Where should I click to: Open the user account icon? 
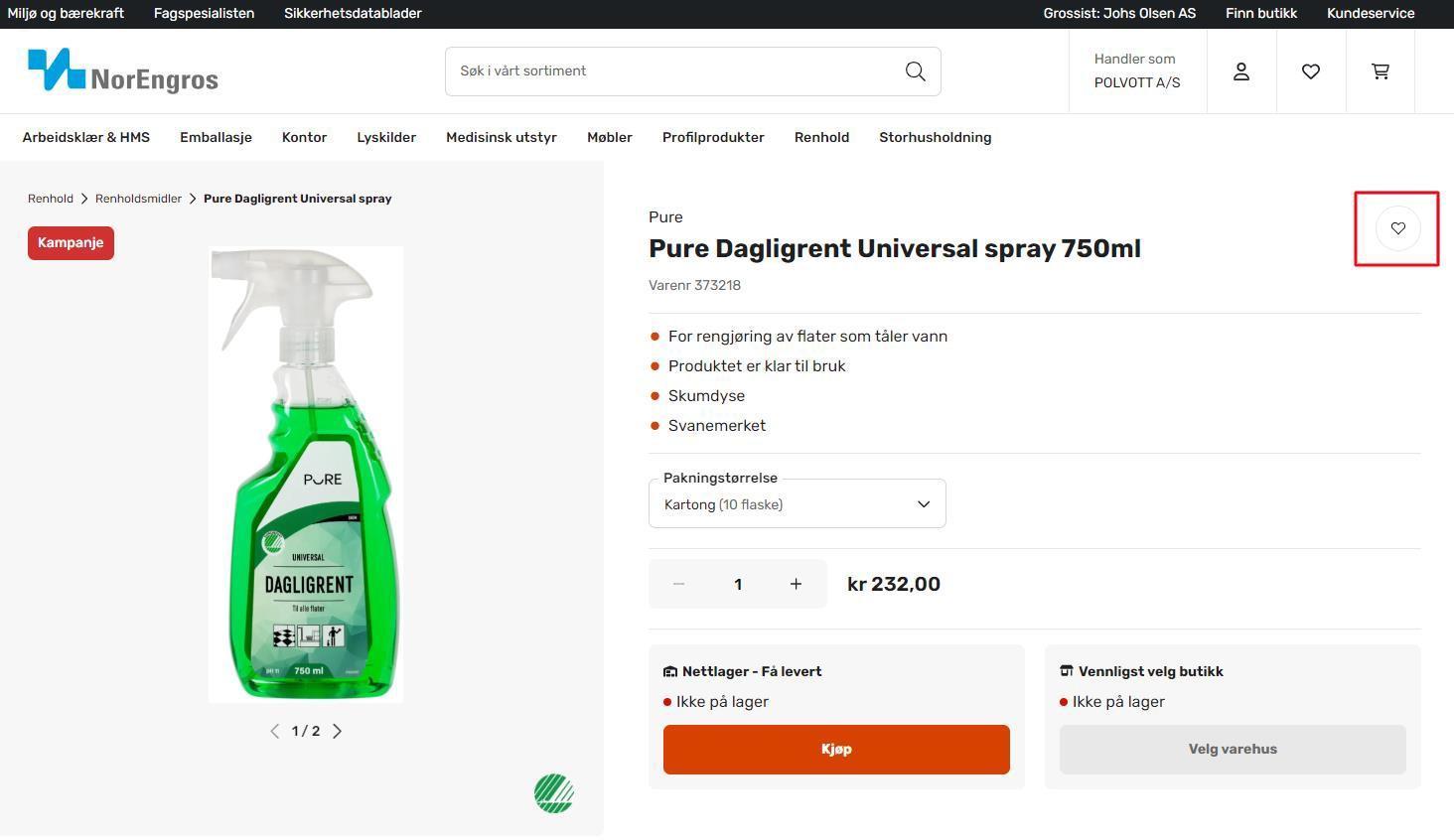(x=1241, y=71)
